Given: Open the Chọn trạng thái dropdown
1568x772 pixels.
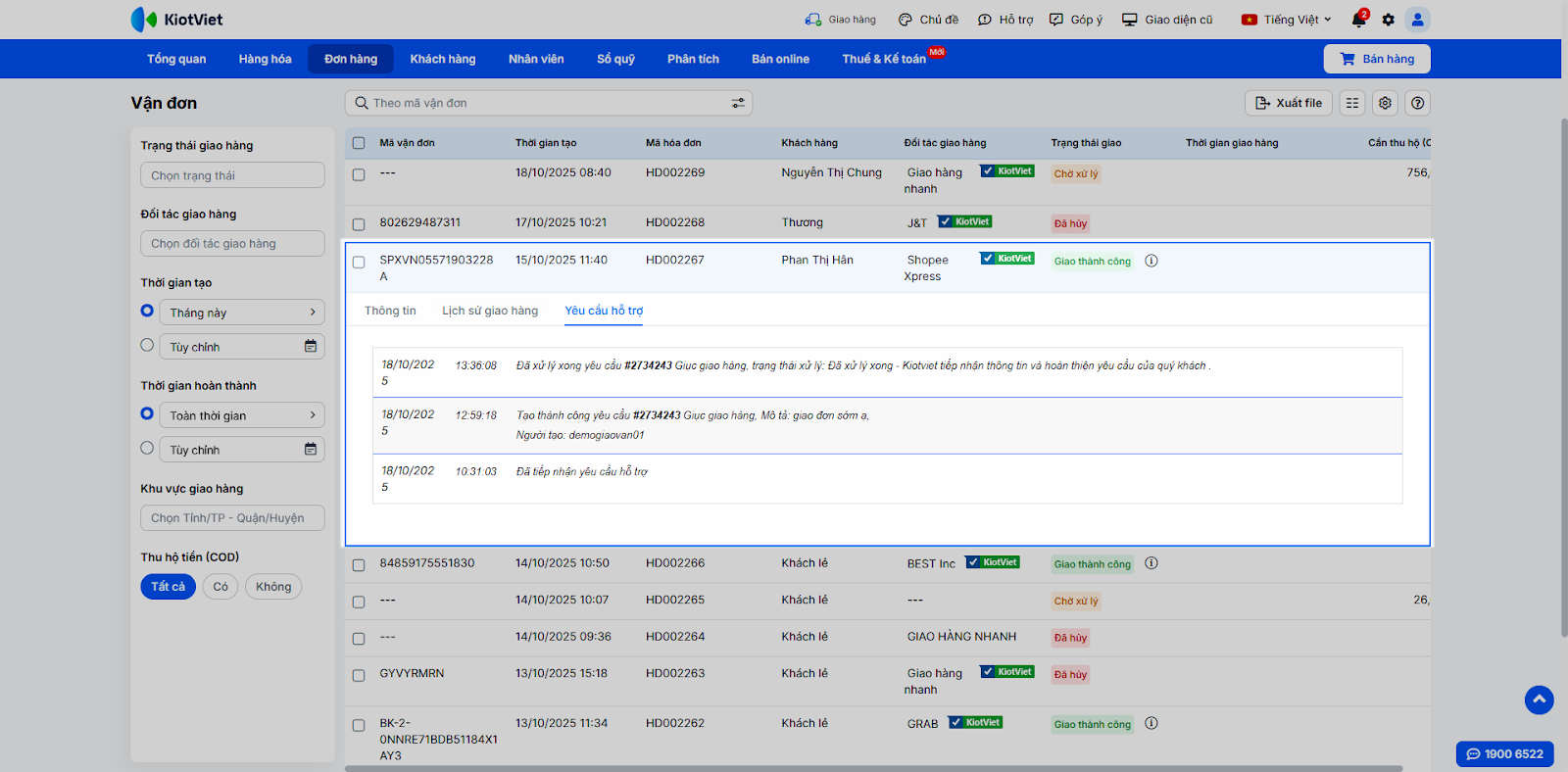Looking at the screenshot, I should (232, 175).
